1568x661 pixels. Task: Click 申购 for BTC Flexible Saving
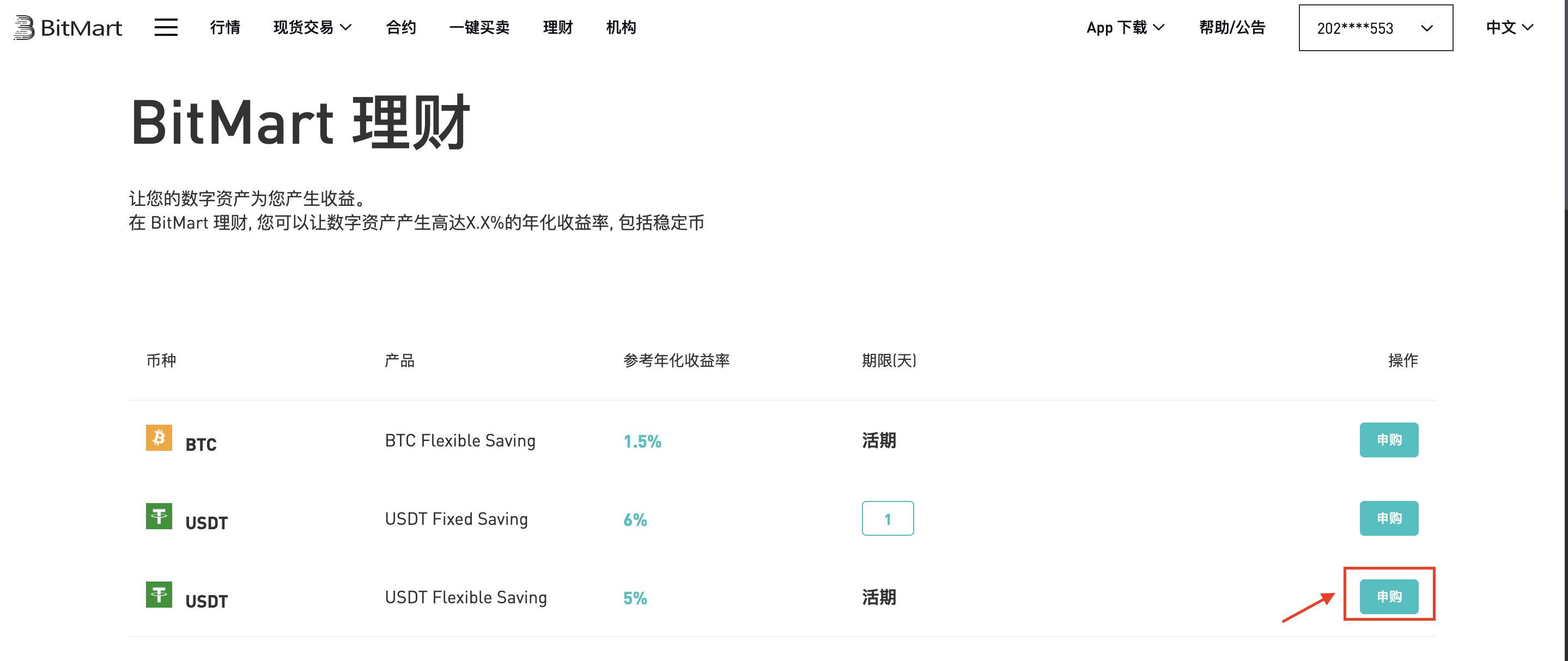pyautogui.click(x=1388, y=439)
